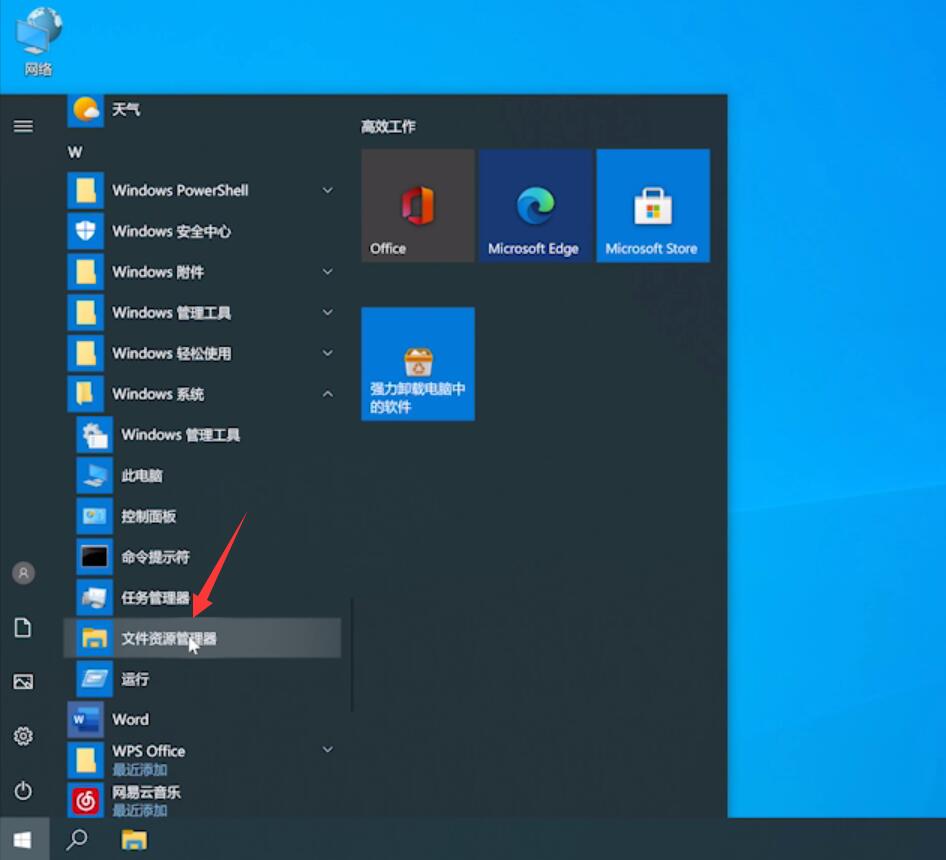
Task: Select the 任务管理器 text label
Action: point(156,598)
